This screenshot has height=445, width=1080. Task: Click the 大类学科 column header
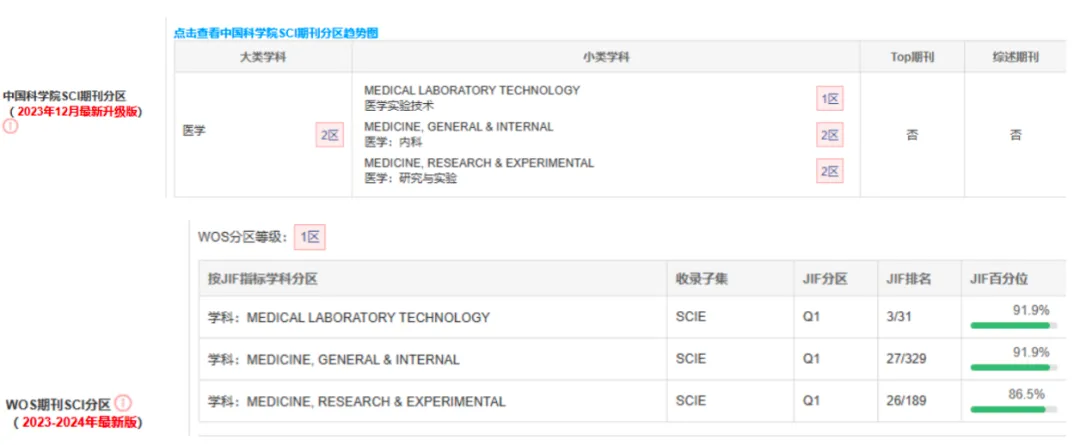coord(263,57)
